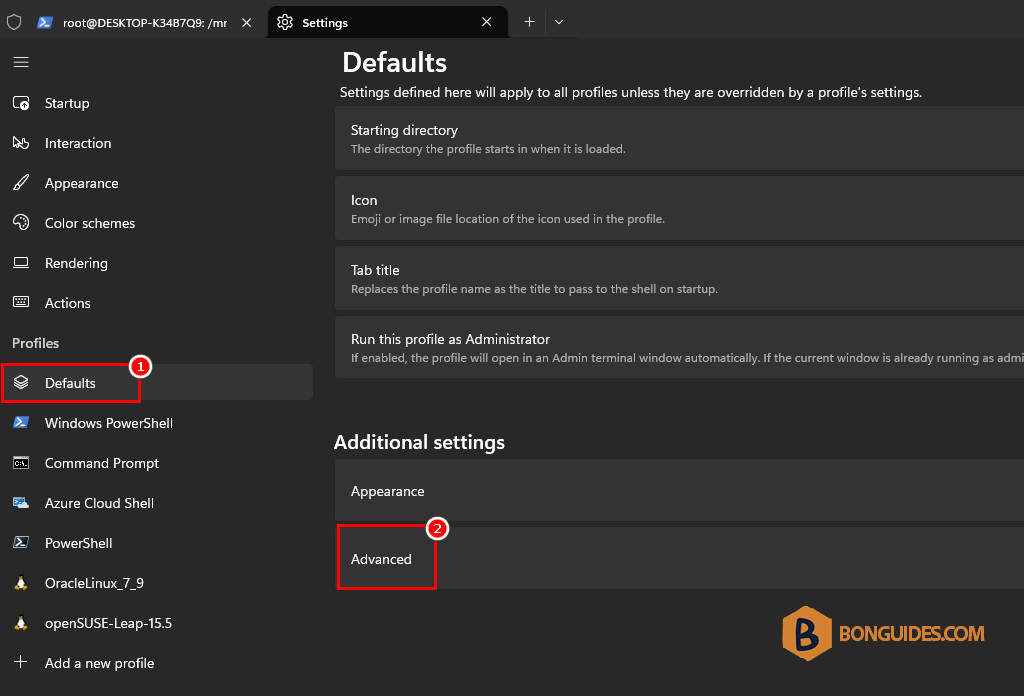Click the Rendering monitor icon

[x=21, y=262]
